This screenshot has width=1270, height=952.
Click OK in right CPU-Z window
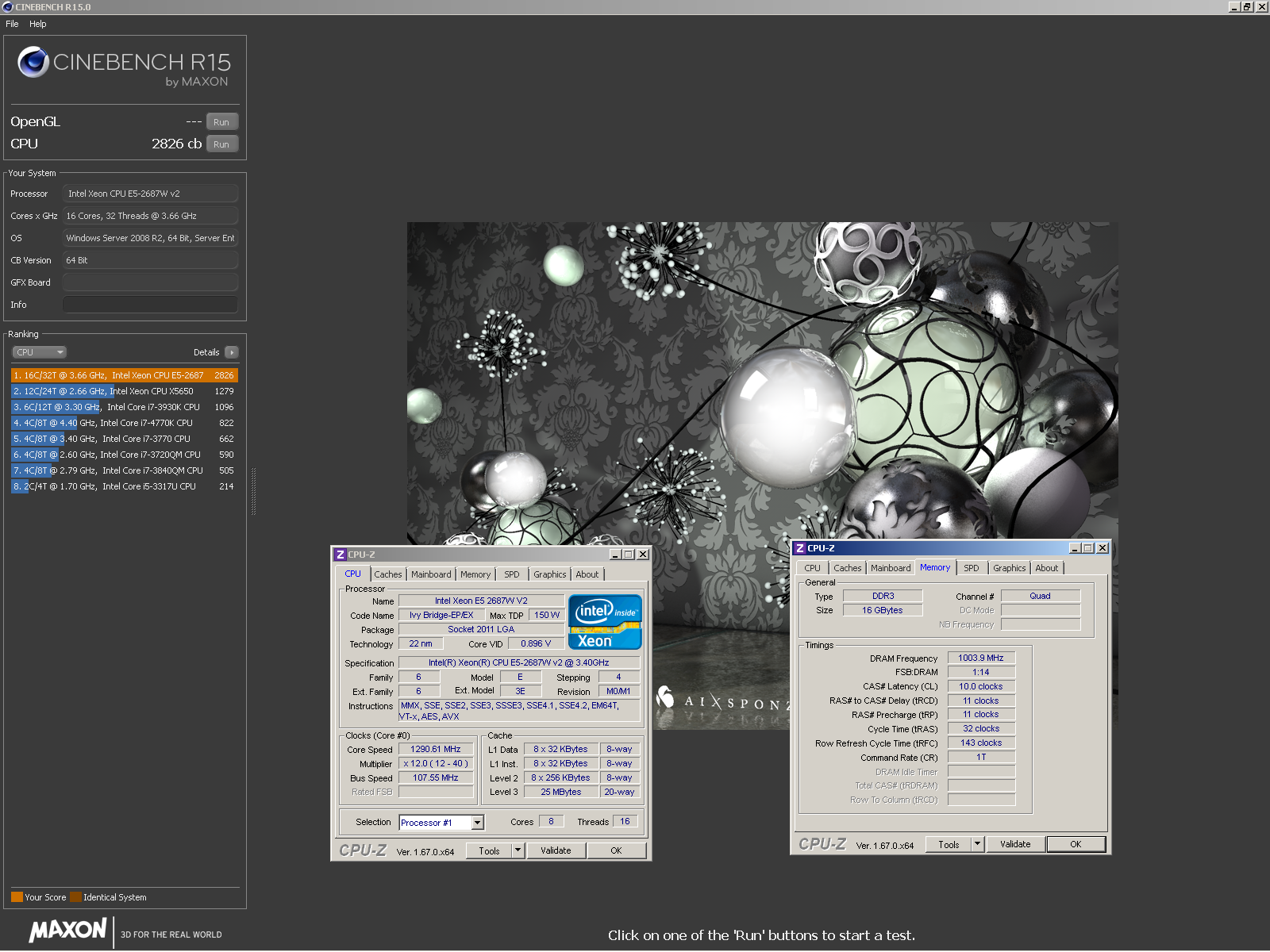tap(1076, 845)
